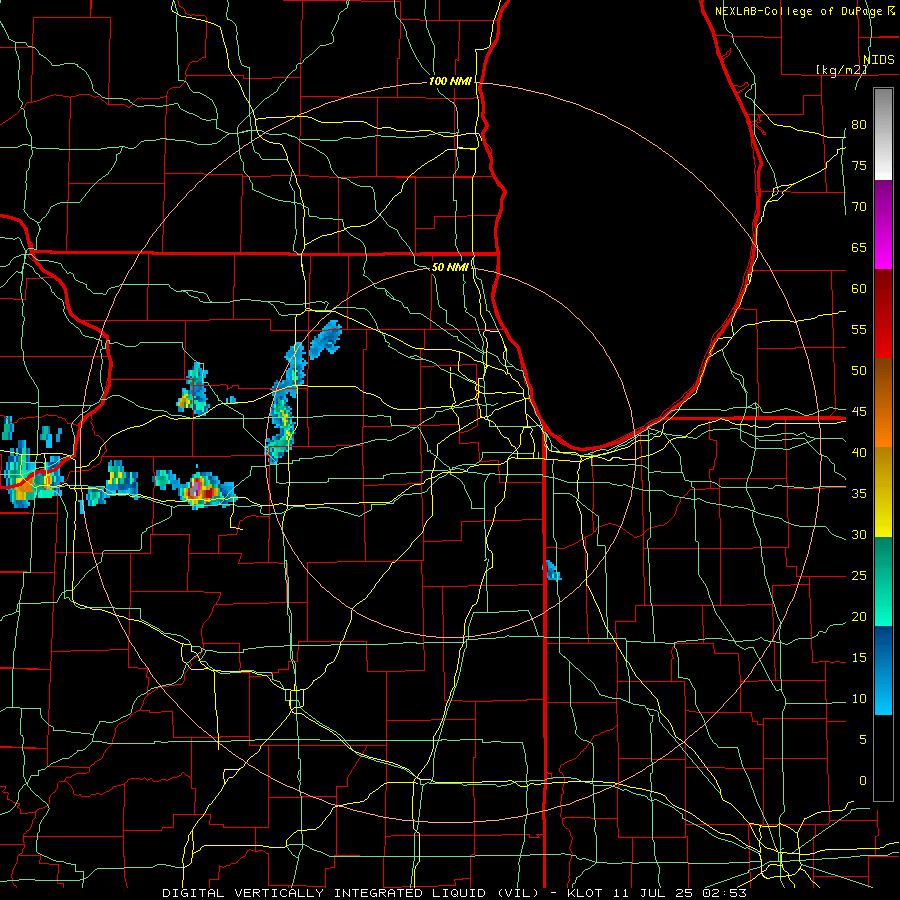
Task: Click the tilted blue echo northeast of the echo line
Action: click(x=326, y=340)
